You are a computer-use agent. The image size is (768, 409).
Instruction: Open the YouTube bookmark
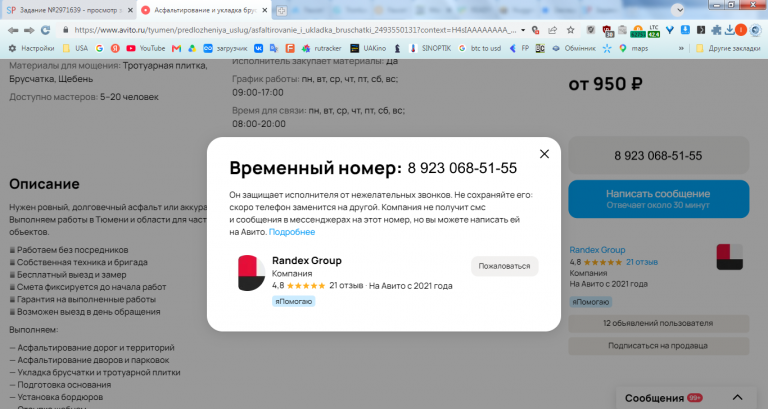point(146,48)
